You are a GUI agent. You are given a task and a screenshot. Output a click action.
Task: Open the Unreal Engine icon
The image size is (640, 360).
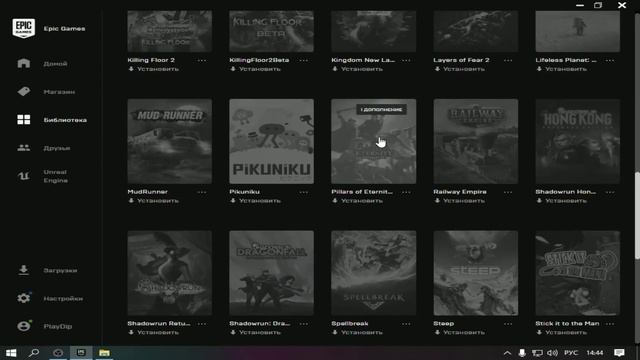tap(24, 176)
